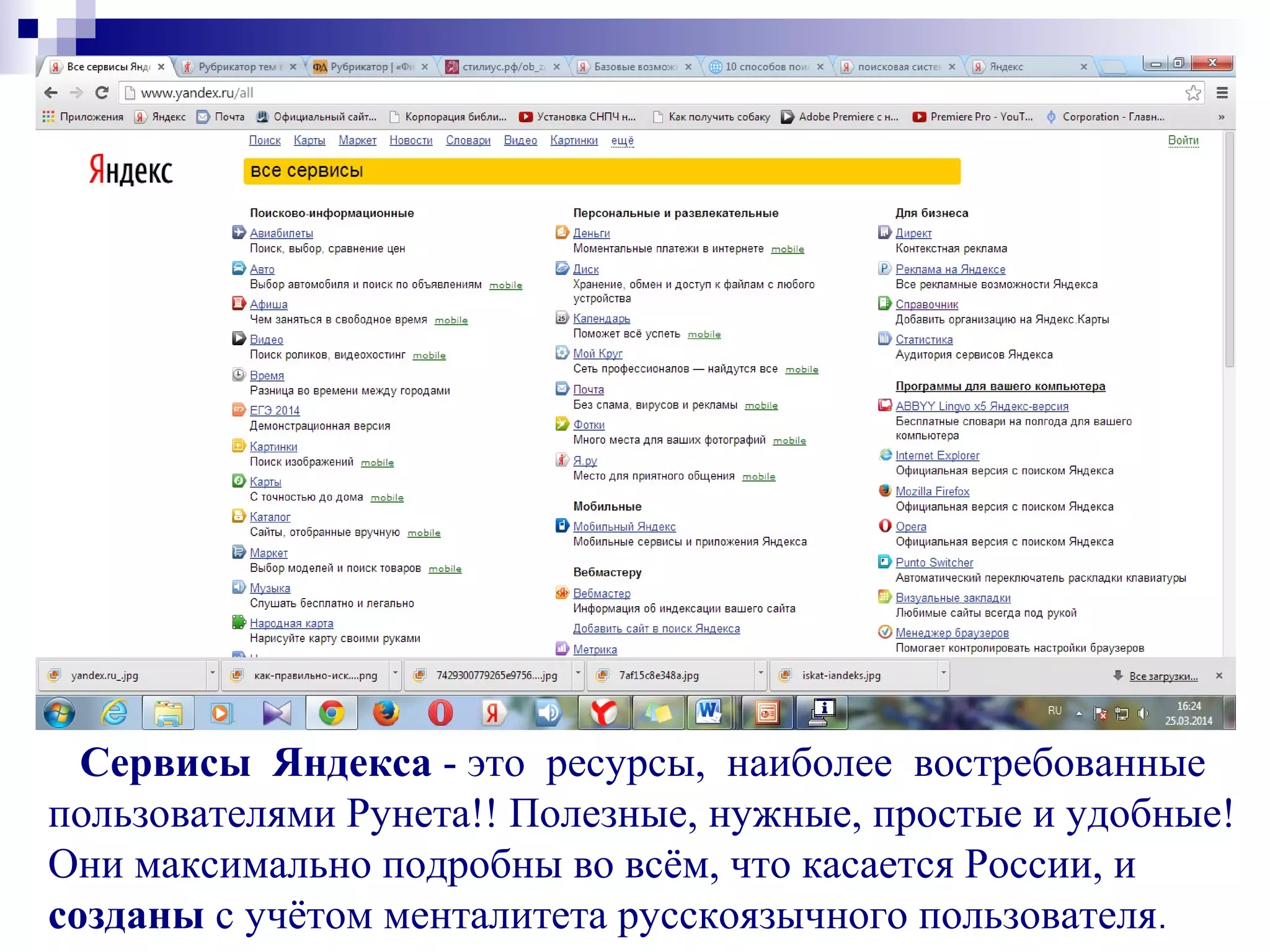Bookmark page with the star icon
Image resolution: width=1270 pixels, height=952 pixels.
[1192, 93]
